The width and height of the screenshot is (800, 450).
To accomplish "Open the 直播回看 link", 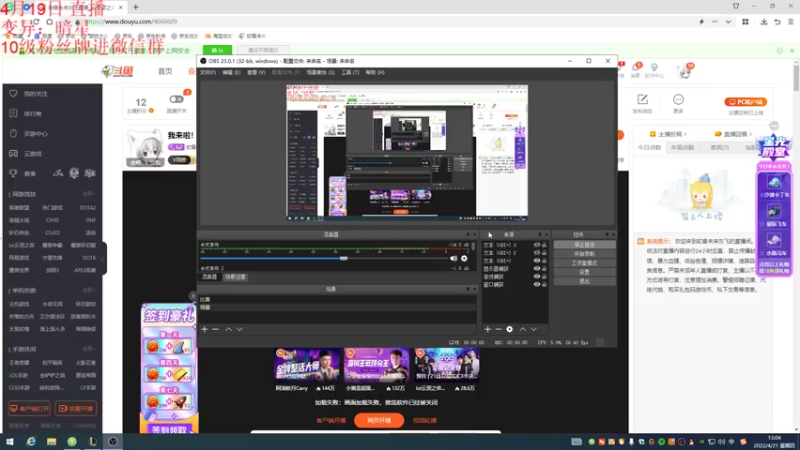I will tap(733, 134).
